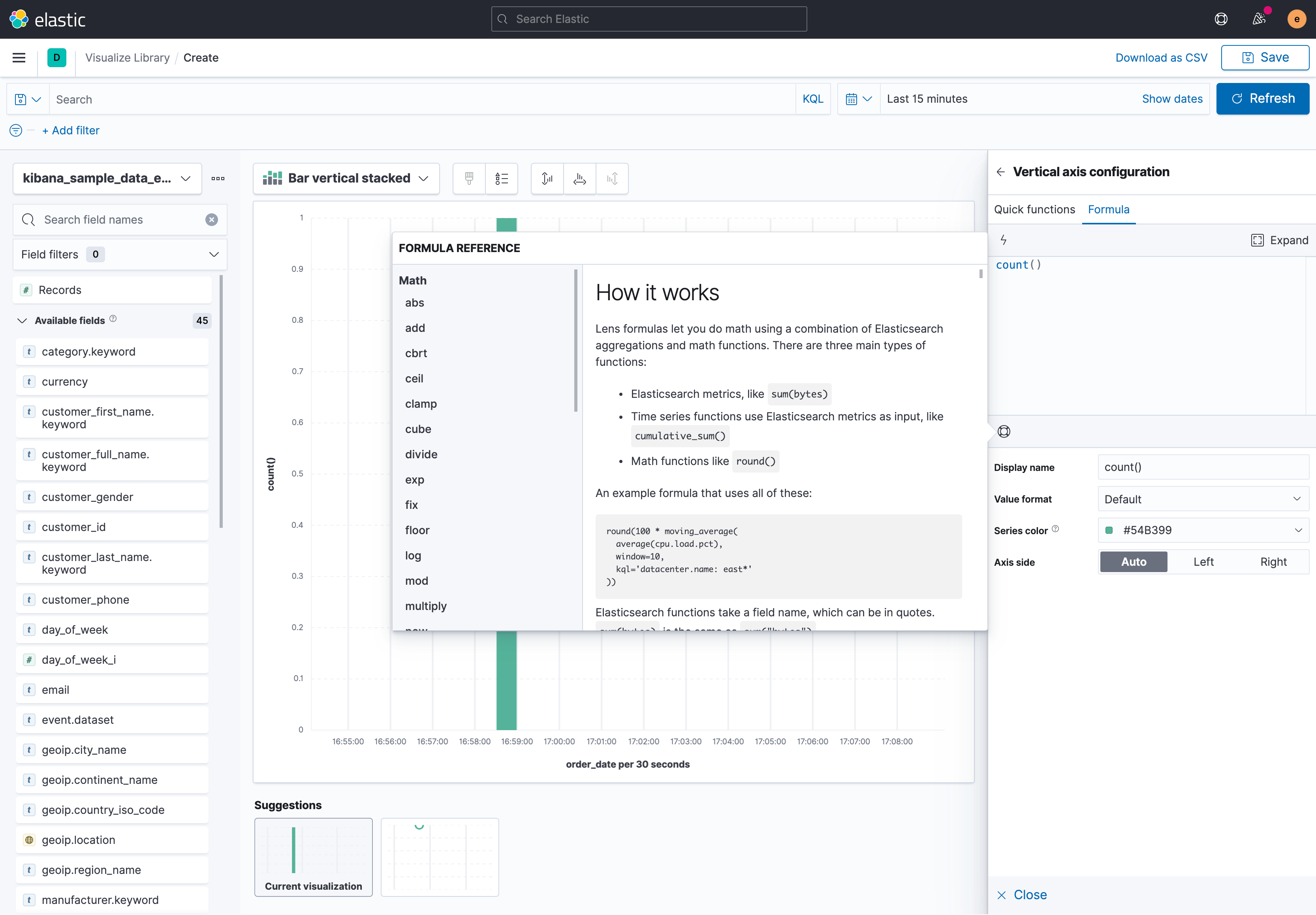Collapse the Available fields section

click(x=22, y=320)
